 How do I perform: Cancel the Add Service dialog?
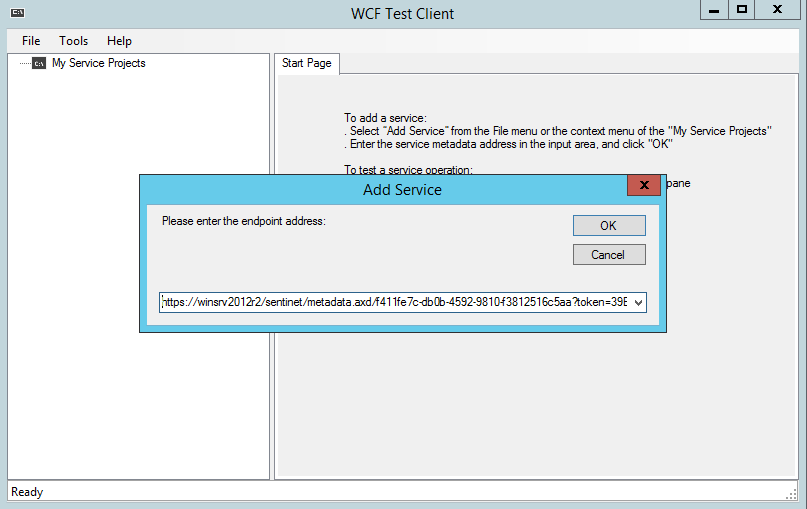click(609, 255)
